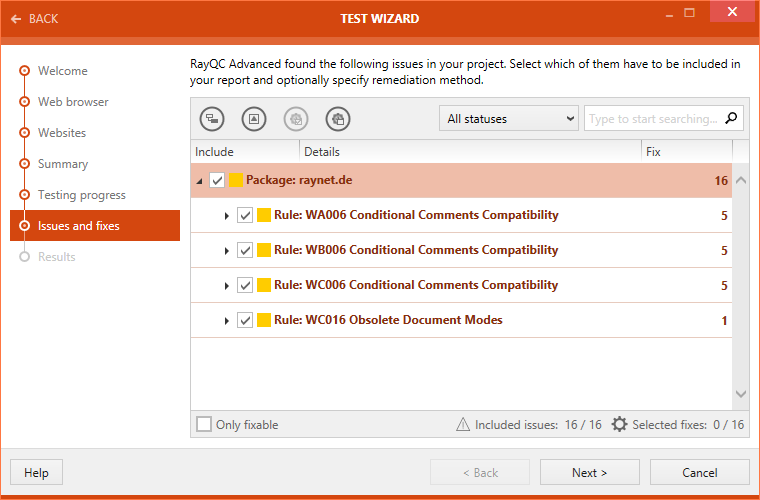
Task: Click the BACK arrow in title bar
Action: 16,19
